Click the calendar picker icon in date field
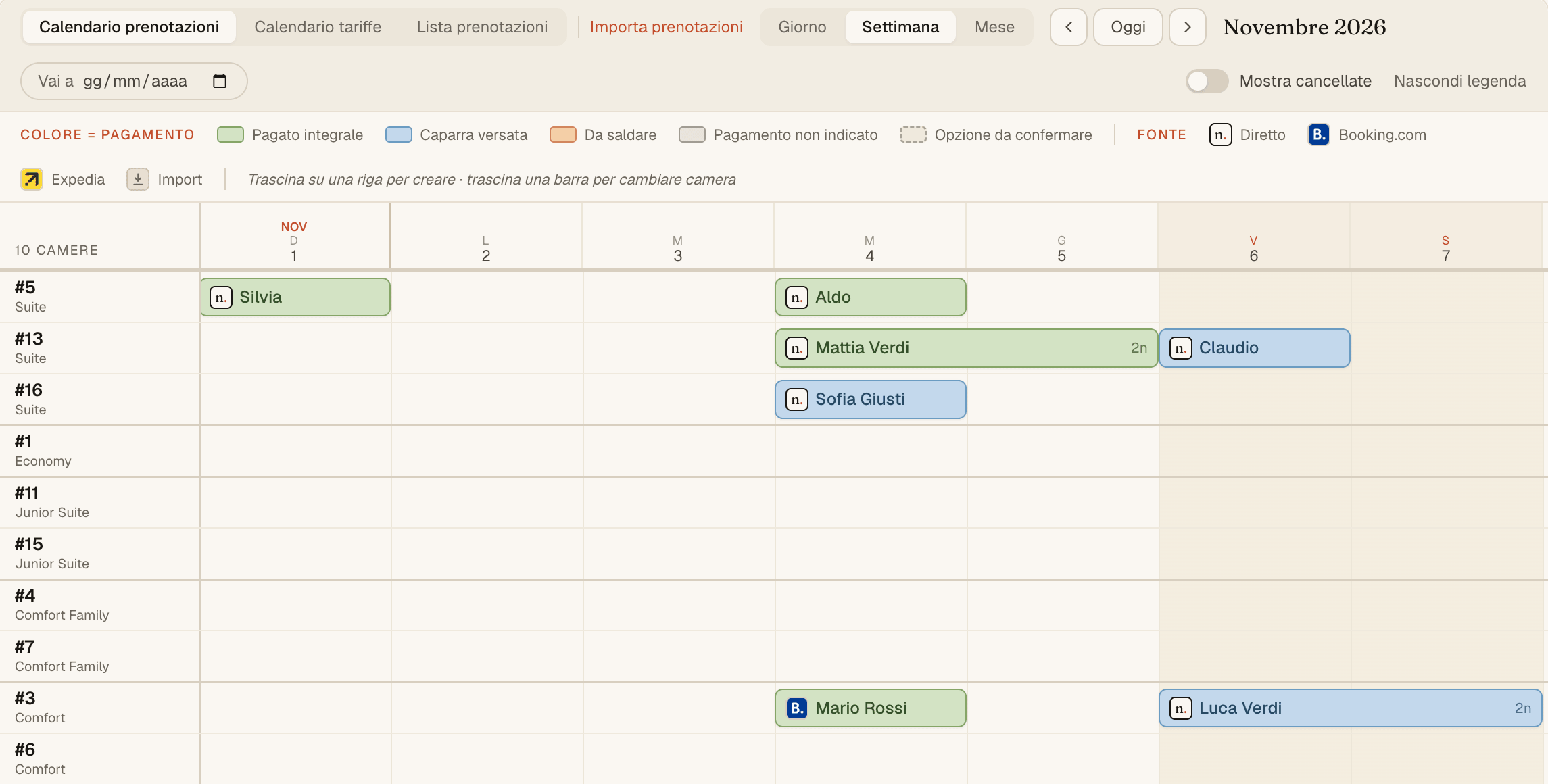This screenshot has height=784, width=1548. tap(220, 81)
